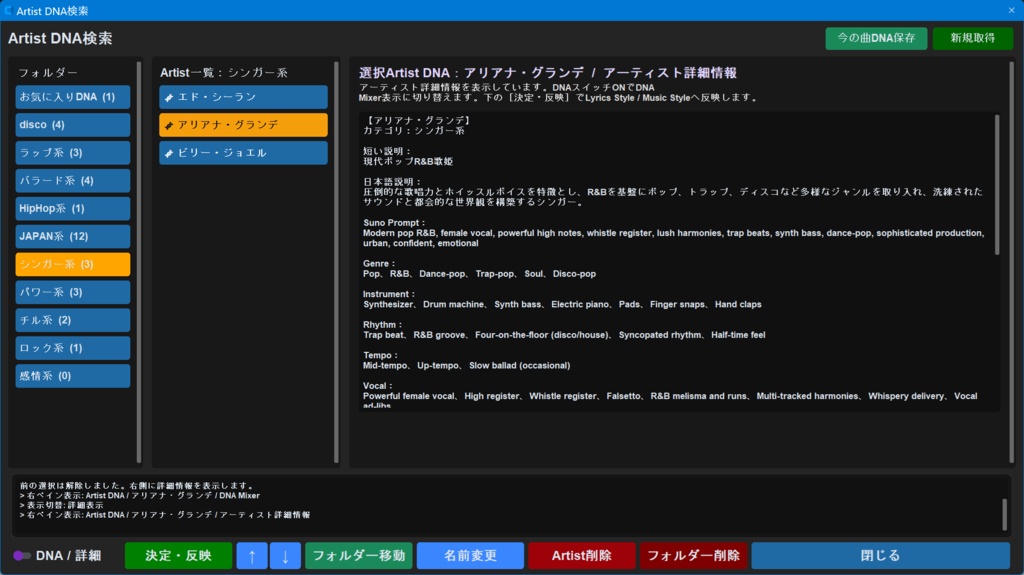
Task: Close the window with the title bar X
Action: tap(1012, 10)
